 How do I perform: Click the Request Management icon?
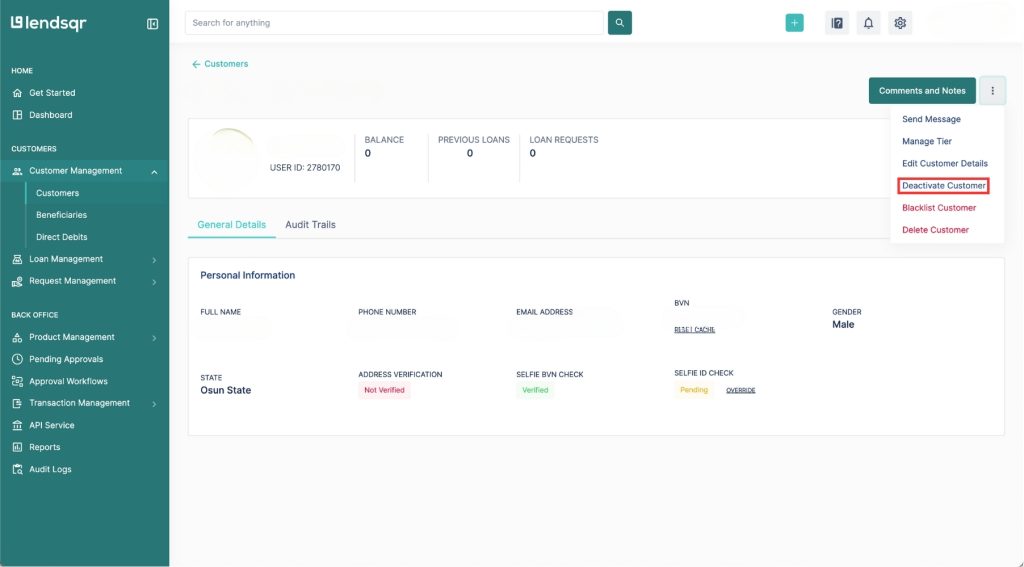pos(18,282)
